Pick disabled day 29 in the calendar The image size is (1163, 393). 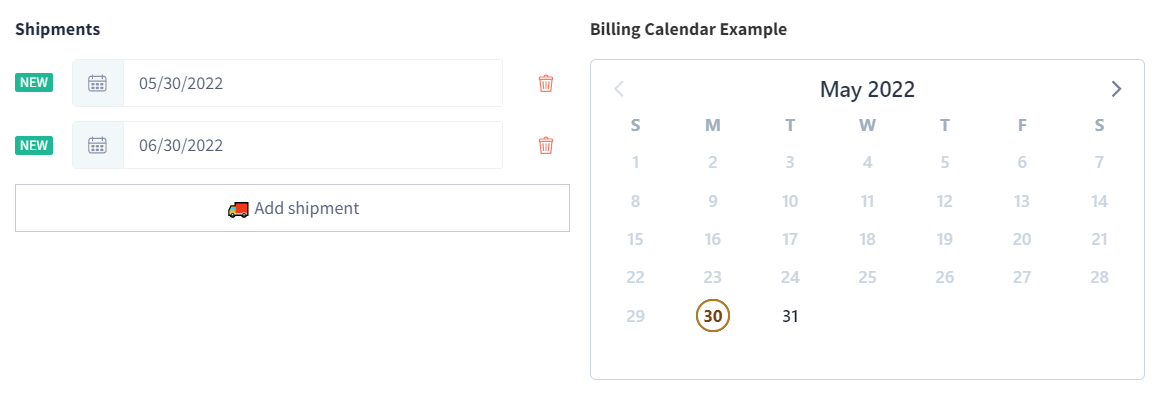(636, 317)
